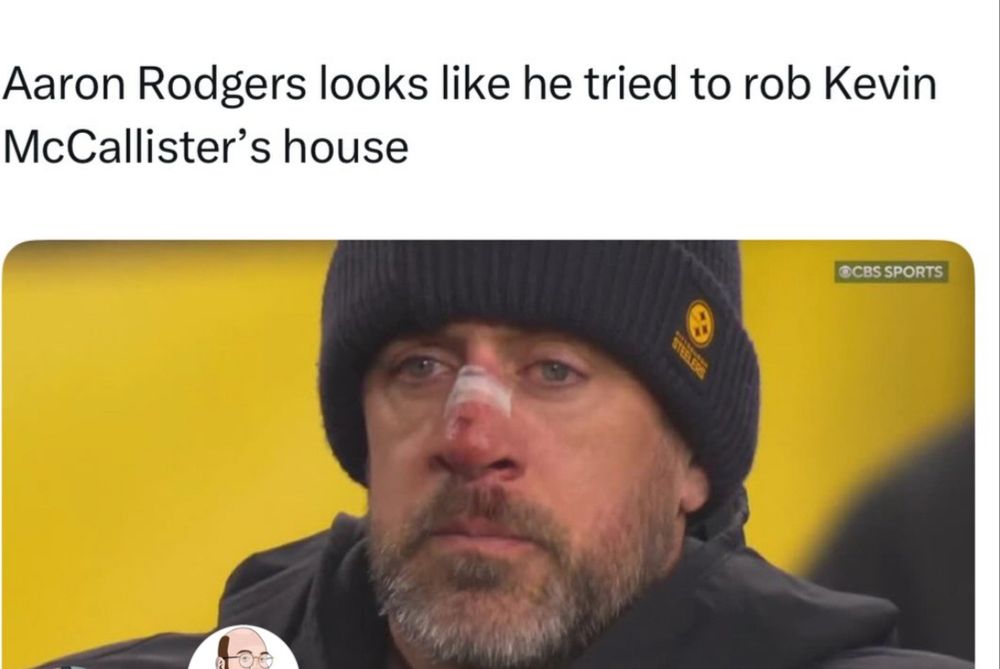This screenshot has width=1000, height=669.
Task: Click the white bandage on the nose
Action: (x=478, y=392)
